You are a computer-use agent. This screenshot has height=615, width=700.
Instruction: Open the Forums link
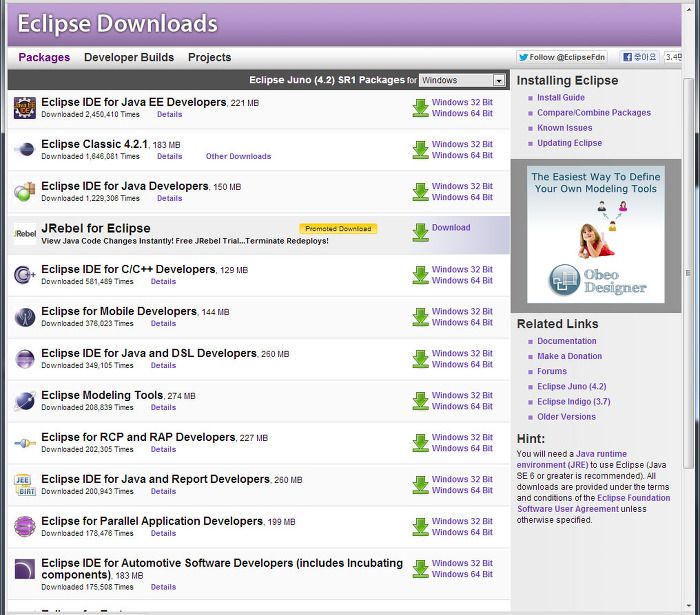coord(552,372)
